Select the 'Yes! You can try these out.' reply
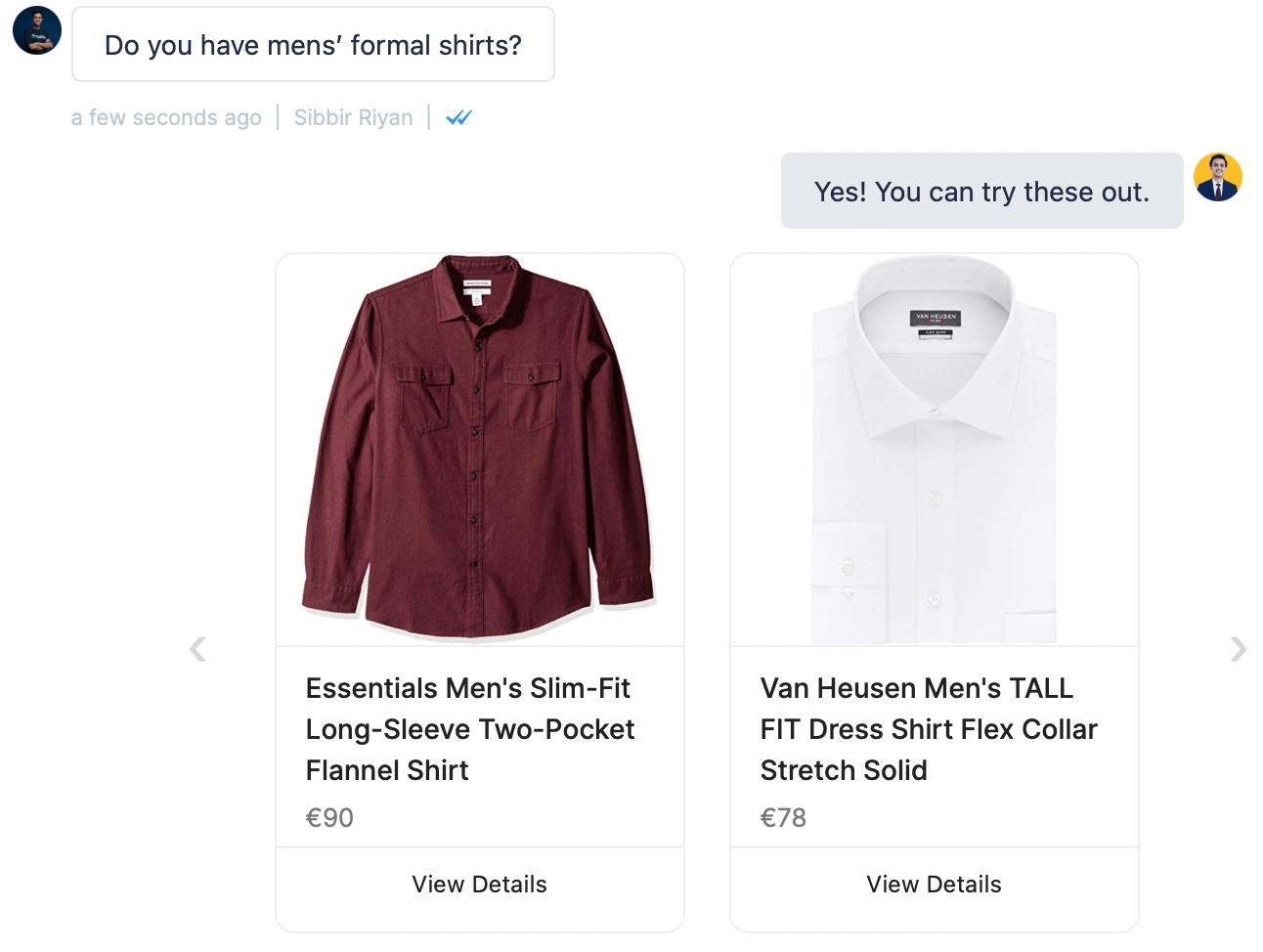1263x952 pixels. [981, 192]
